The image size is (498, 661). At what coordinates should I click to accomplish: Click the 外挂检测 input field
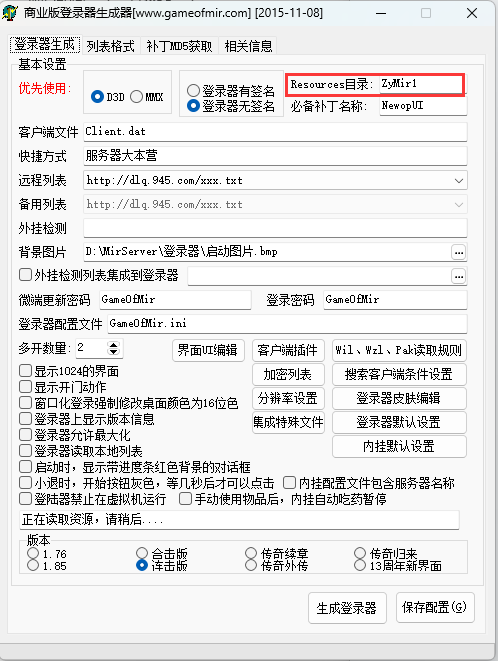(275, 228)
